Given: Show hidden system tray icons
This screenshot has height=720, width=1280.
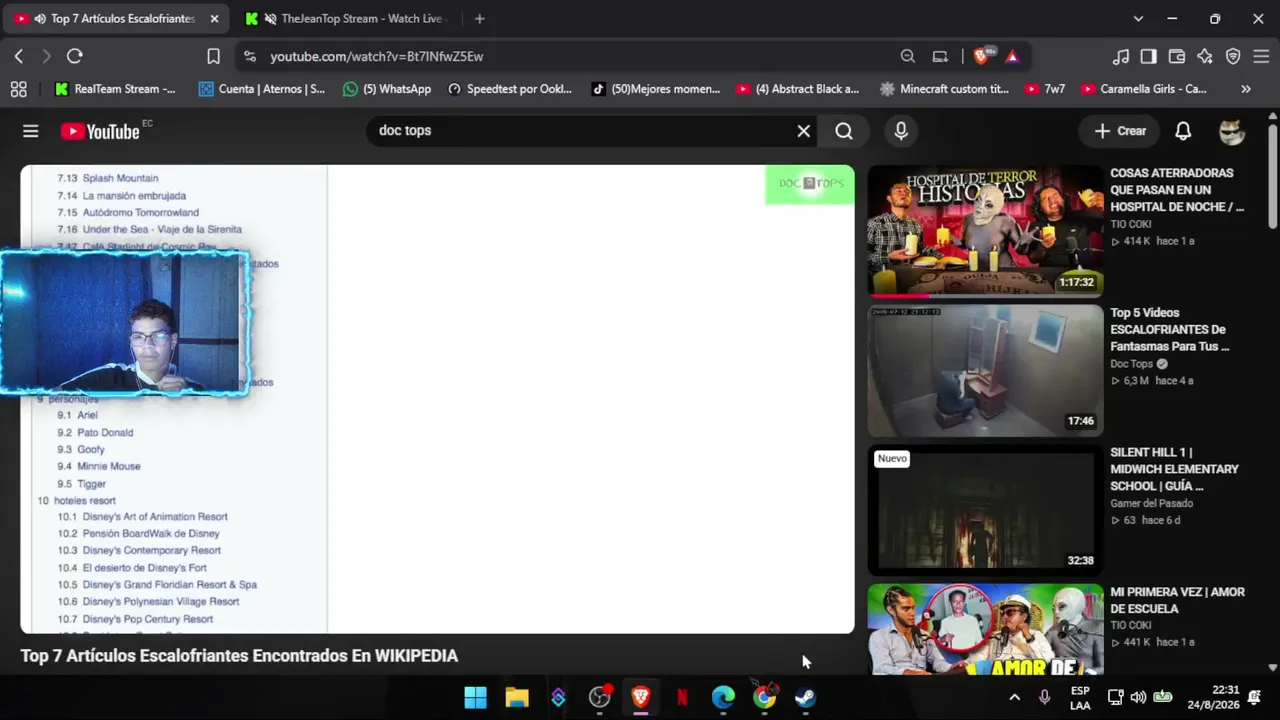Looking at the screenshot, I should tap(1014, 697).
